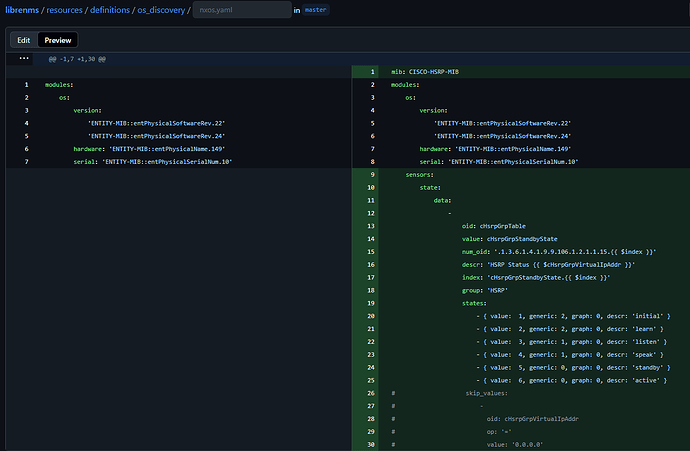
Task: Click the diff hunk header @@ -1,7 +1,30 @@
Action: (77, 59)
